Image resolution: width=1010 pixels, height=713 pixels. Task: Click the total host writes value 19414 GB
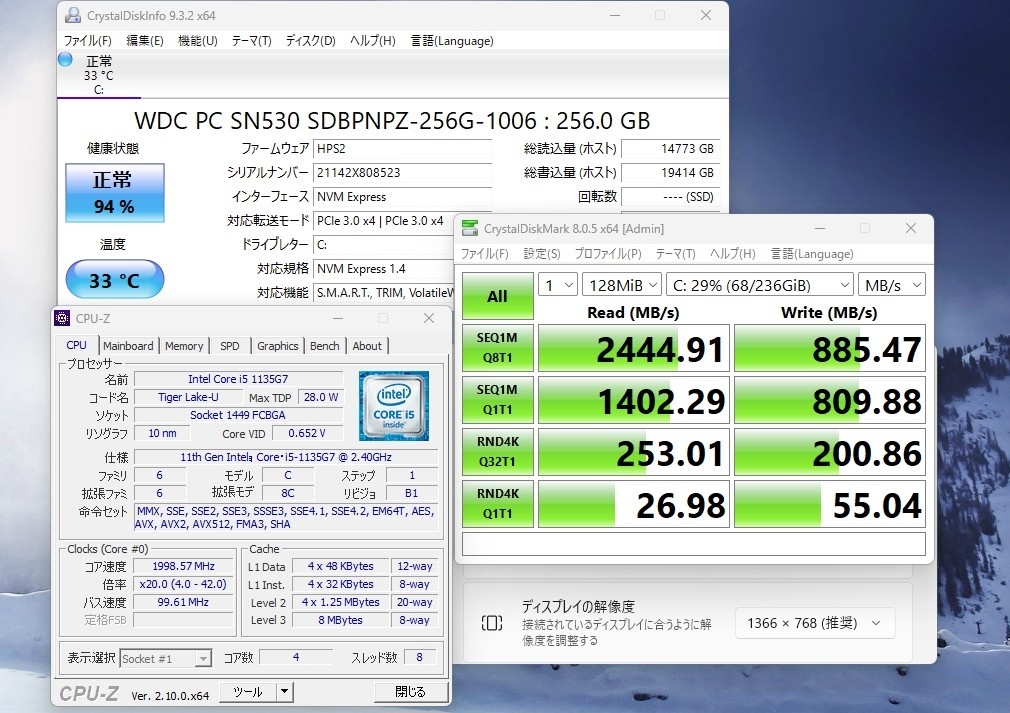click(x=670, y=173)
